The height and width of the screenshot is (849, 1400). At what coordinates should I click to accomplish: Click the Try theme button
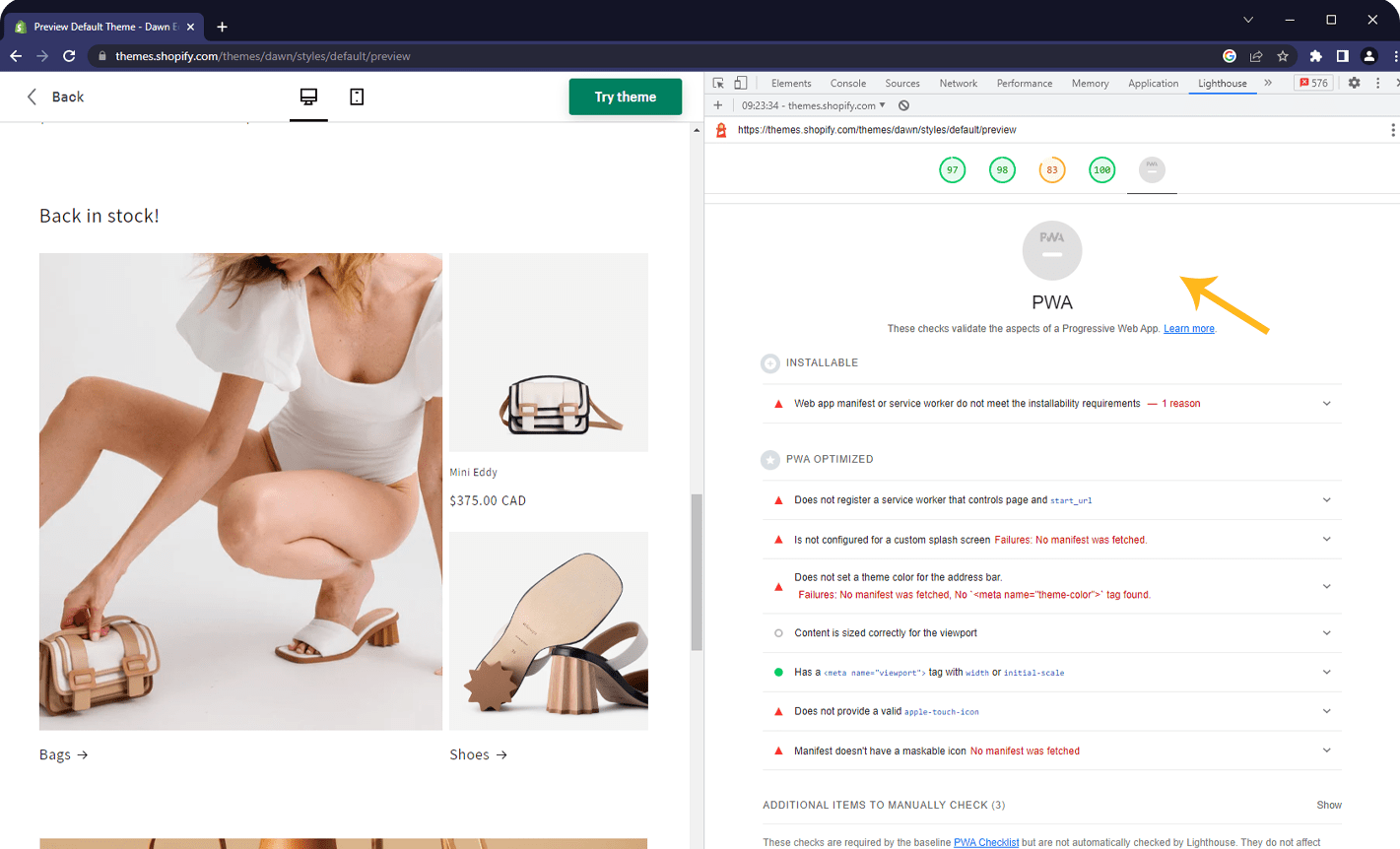click(x=626, y=97)
